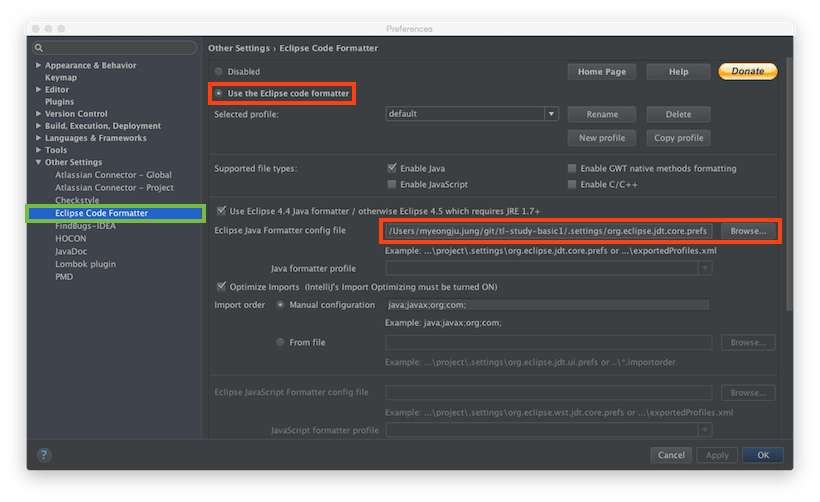
Task: Click Browse next to From file field
Action: click(x=748, y=343)
